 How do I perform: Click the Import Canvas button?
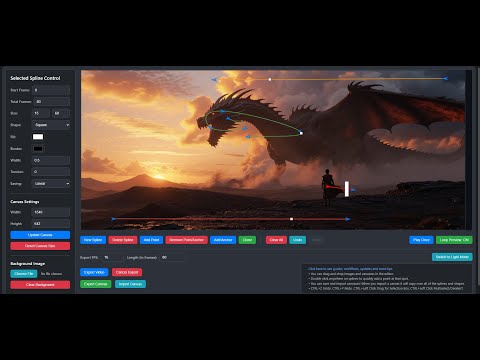pyautogui.click(x=130, y=284)
